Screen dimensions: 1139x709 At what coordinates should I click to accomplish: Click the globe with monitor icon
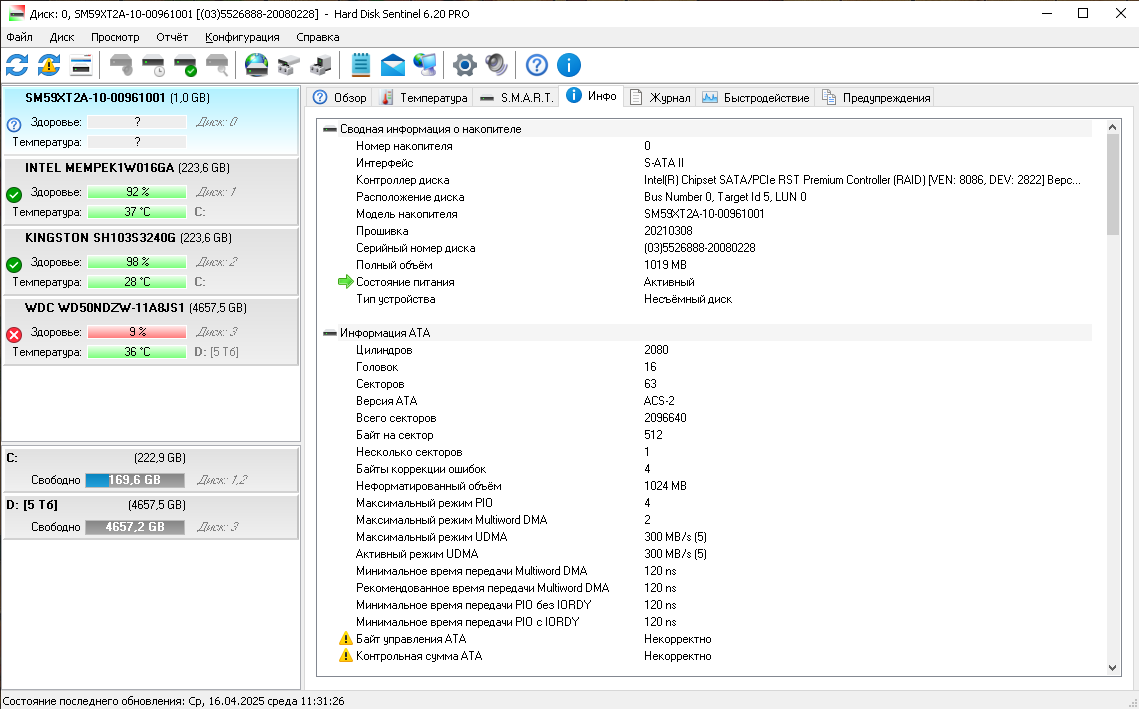[x=424, y=65]
